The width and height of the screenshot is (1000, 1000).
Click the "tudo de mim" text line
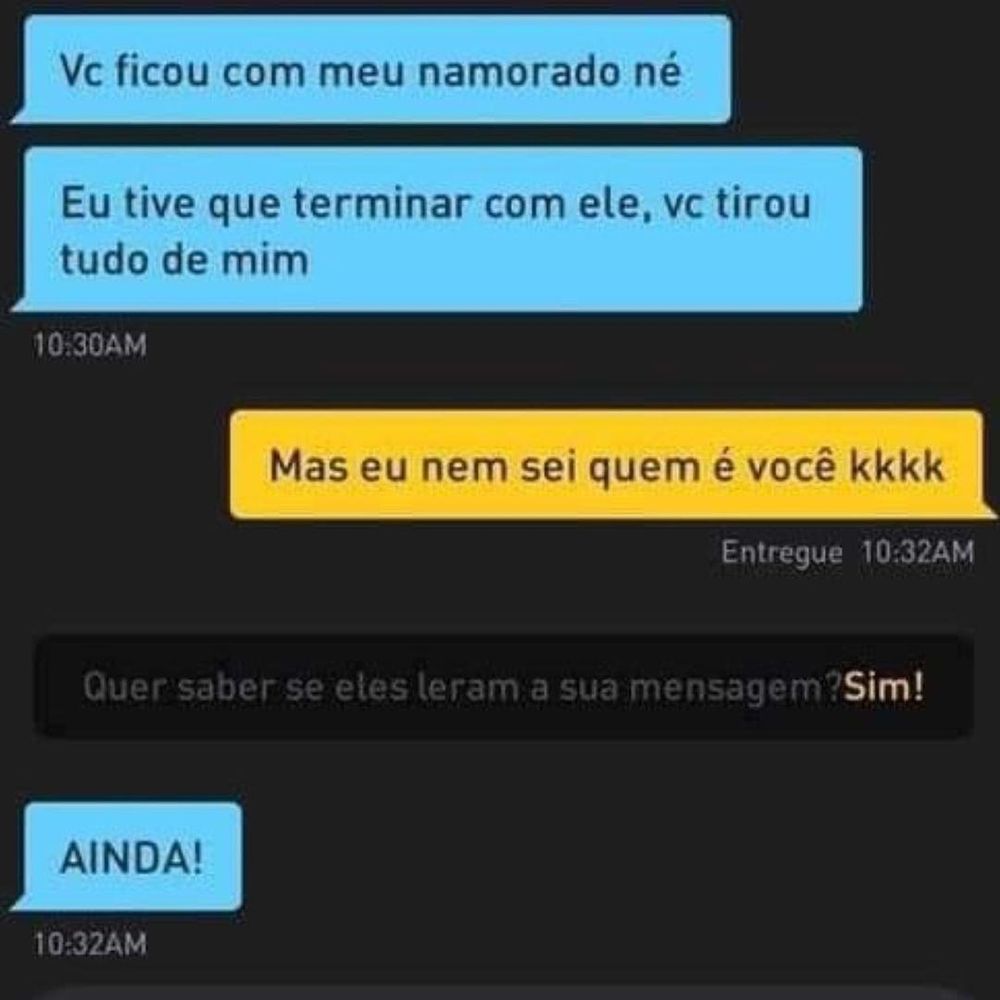pyautogui.click(x=185, y=260)
